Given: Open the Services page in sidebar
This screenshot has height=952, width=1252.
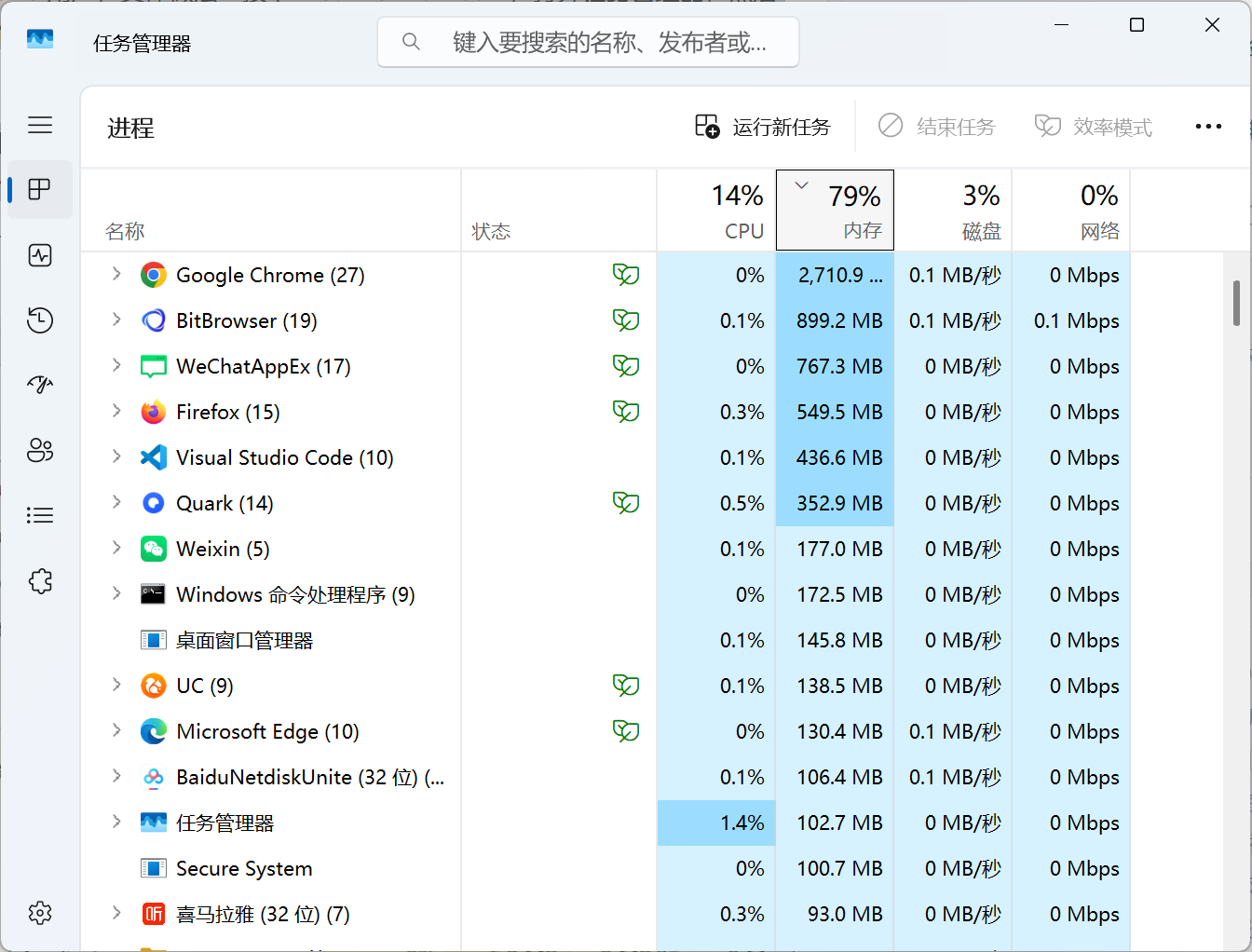Looking at the screenshot, I should pos(40,581).
